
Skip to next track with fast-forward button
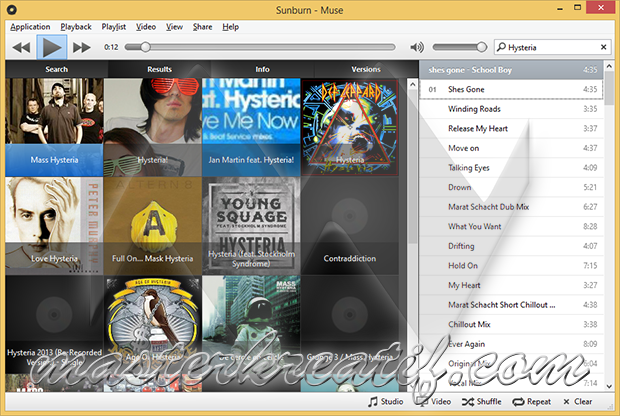coord(82,47)
